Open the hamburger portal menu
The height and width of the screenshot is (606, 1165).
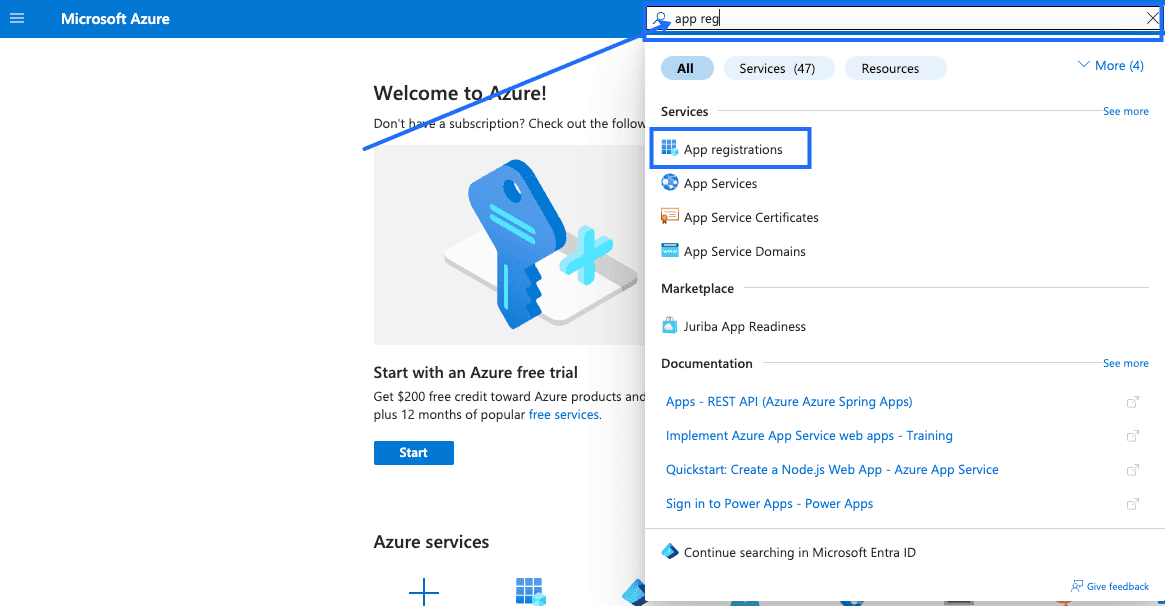point(17,19)
